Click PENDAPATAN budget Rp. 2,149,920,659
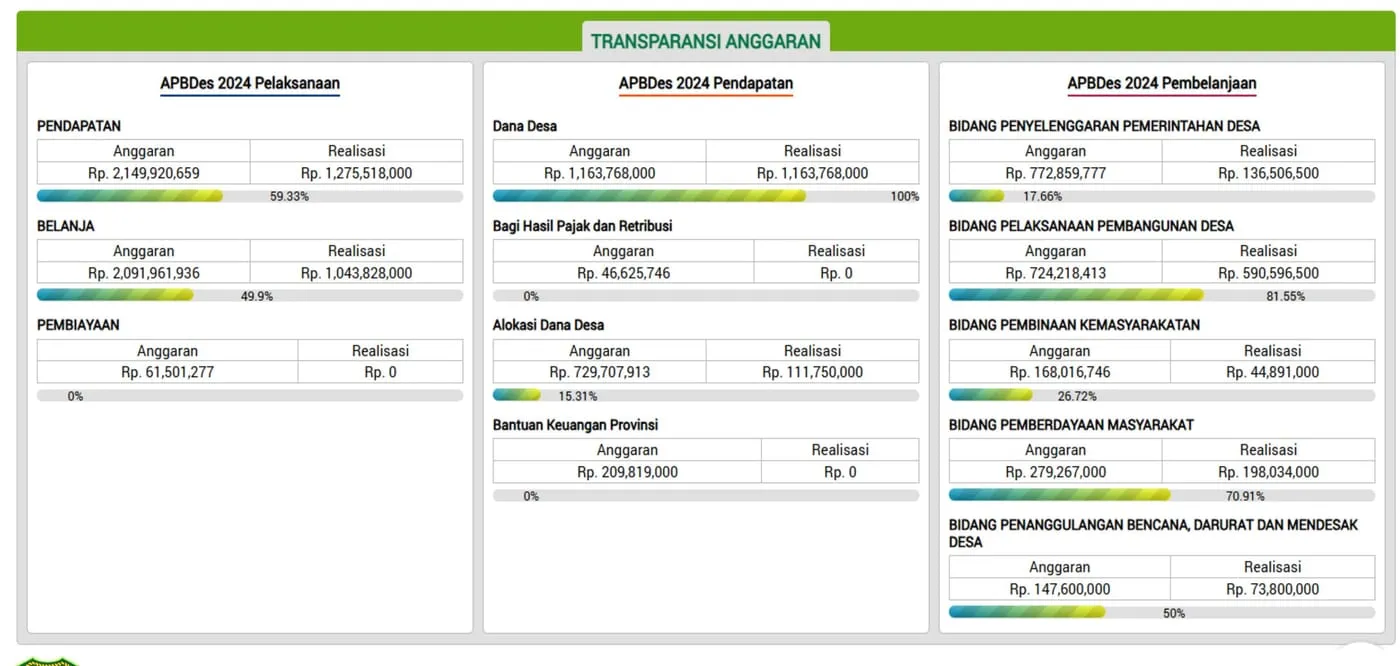1400x666 pixels. 144,173
